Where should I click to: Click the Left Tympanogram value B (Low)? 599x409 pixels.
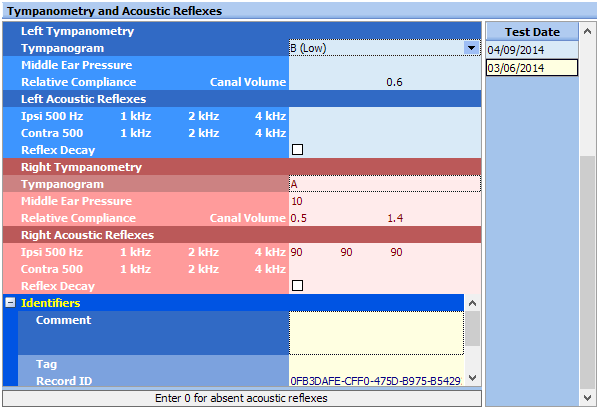click(x=308, y=48)
